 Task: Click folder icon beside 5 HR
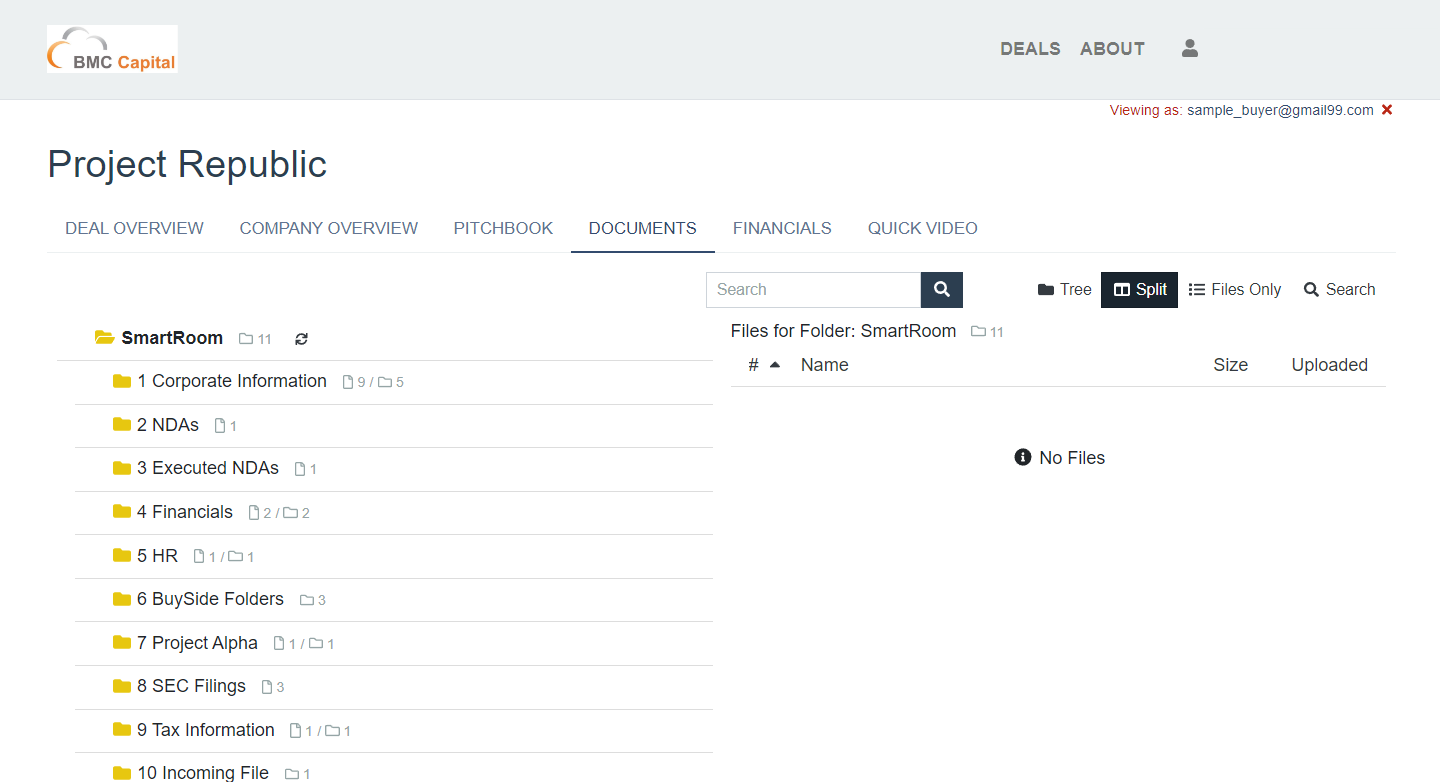[x=122, y=555]
